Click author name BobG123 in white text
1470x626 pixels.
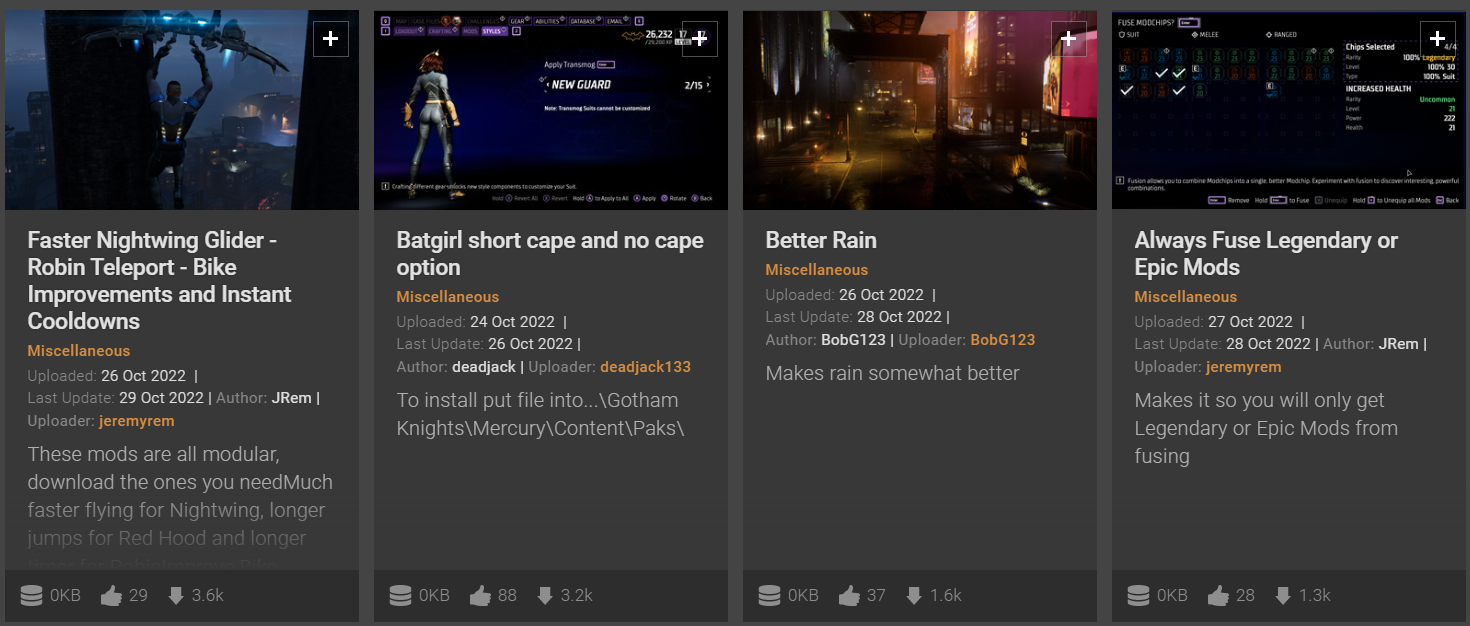pos(854,340)
